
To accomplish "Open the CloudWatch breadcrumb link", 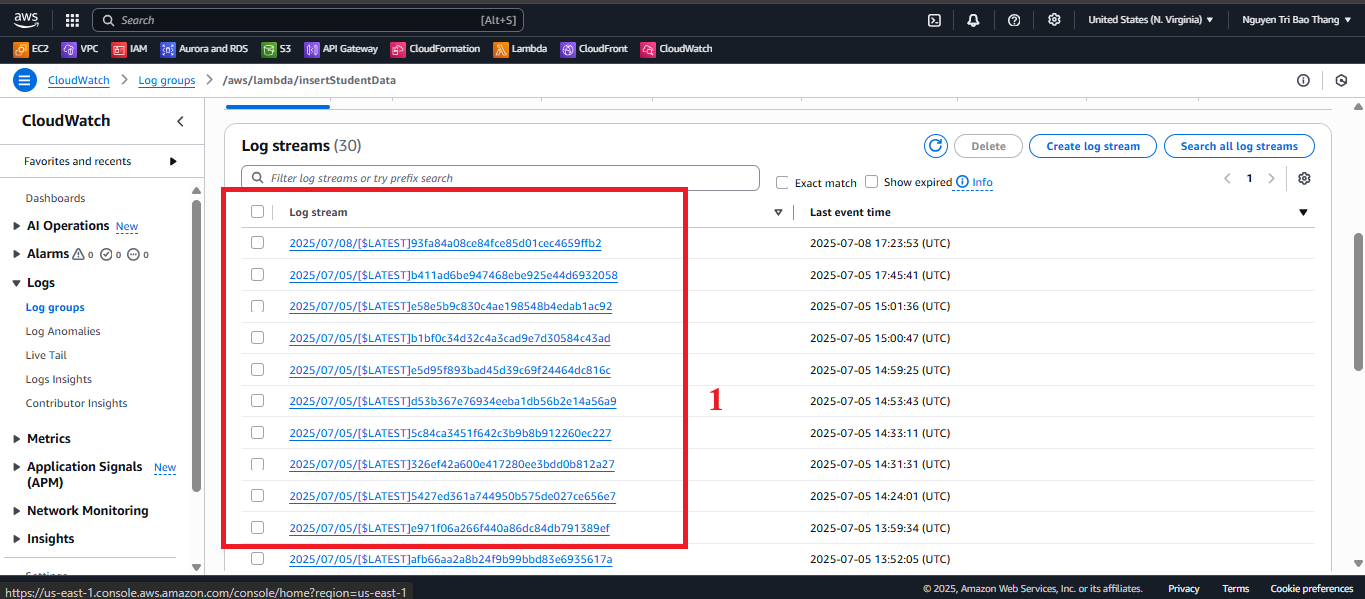I will [79, 80].
